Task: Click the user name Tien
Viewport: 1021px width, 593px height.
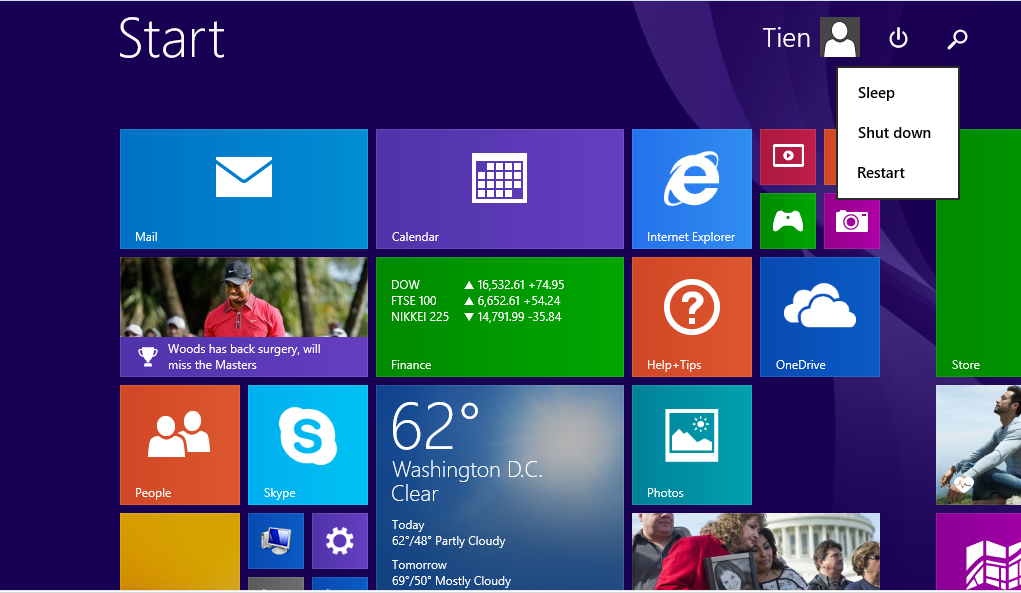Action: click(x=786, y=38)
